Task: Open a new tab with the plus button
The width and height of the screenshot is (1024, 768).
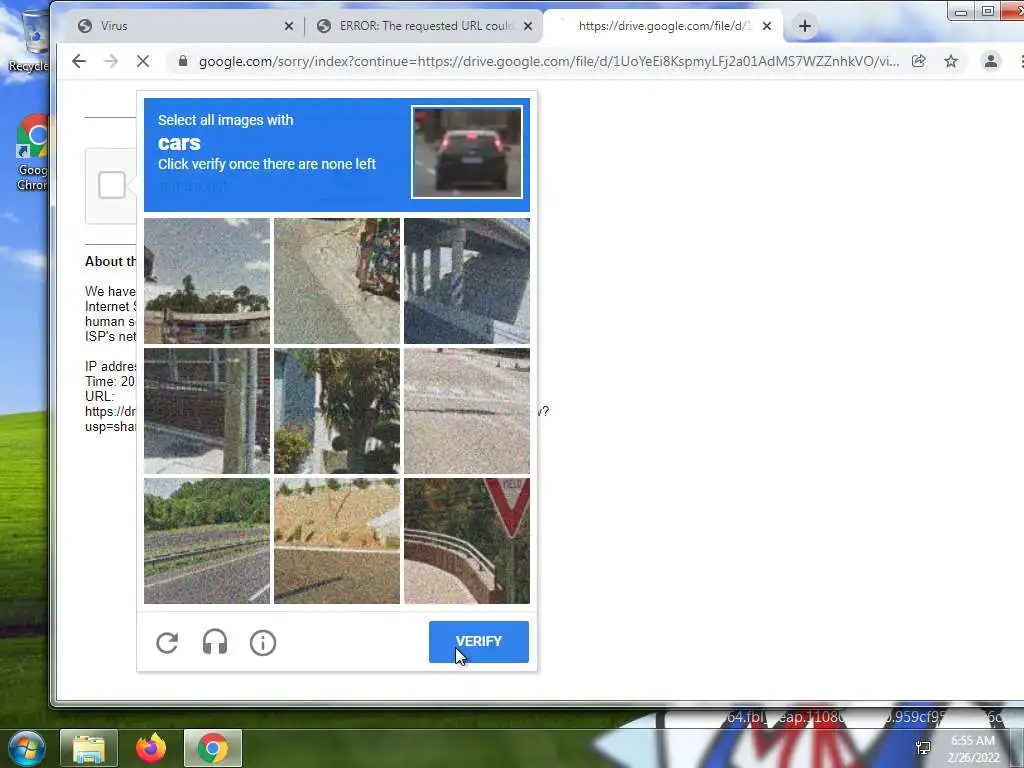Action: [805, 26]
